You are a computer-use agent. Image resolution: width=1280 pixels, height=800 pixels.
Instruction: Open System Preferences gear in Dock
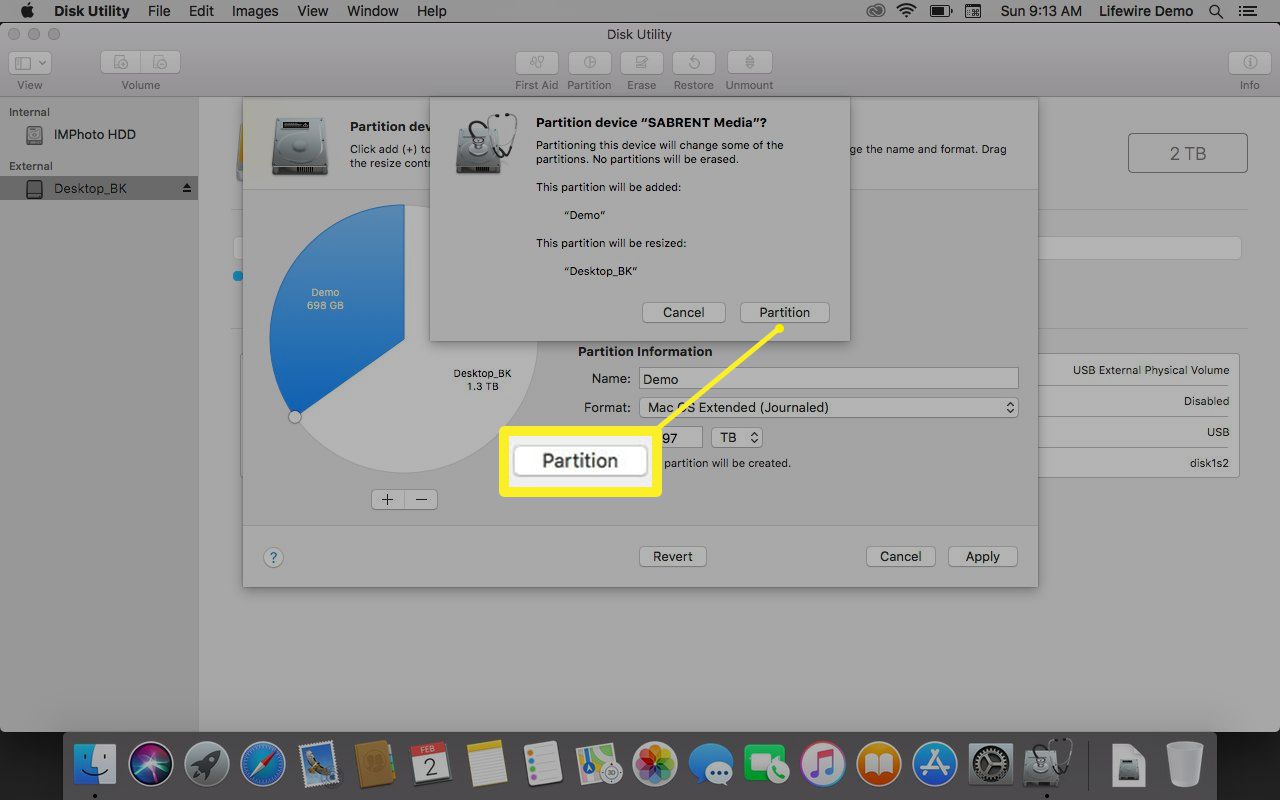click(x=991, y=765)
